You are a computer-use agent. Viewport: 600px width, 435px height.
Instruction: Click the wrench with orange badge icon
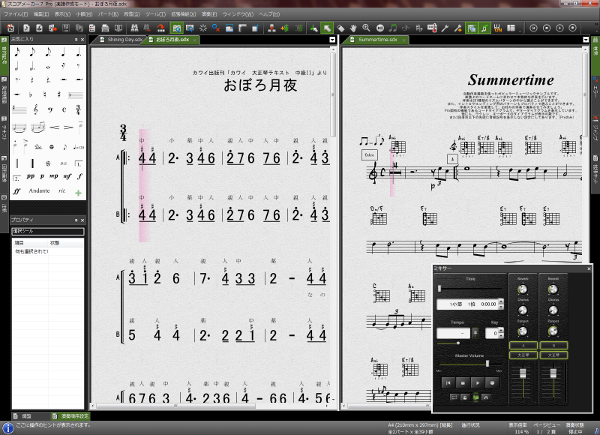click(458, 28)
